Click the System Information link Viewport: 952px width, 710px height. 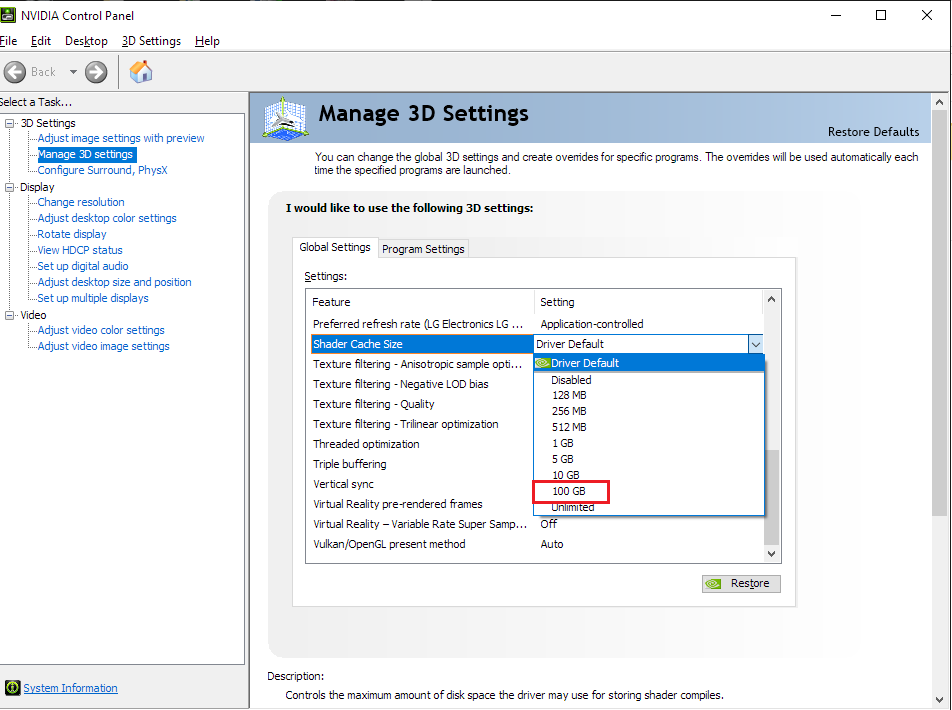(x=70, y=688)
